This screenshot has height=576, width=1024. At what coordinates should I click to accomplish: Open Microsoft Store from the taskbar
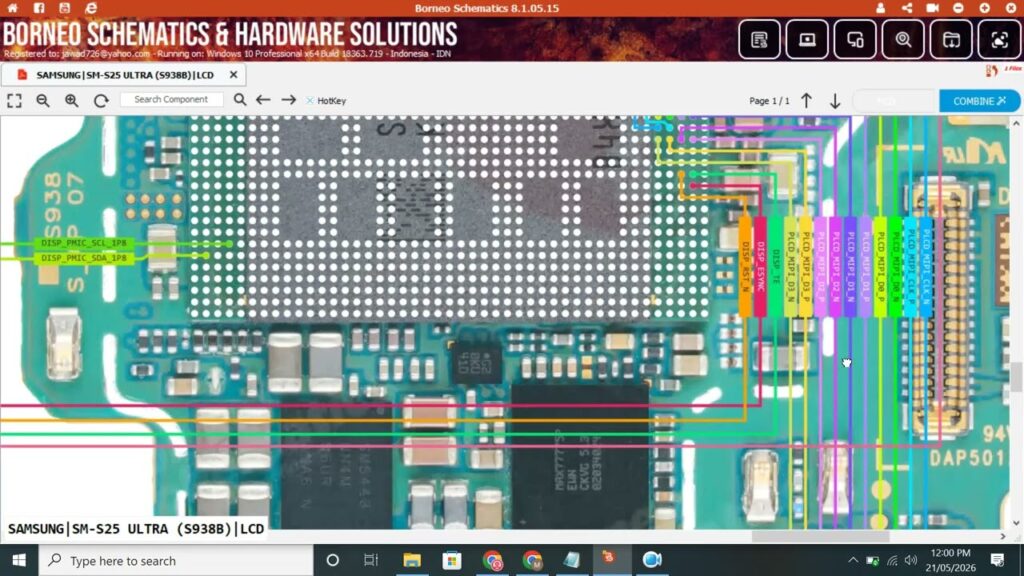pyautogui.click(x=452, y=560)
